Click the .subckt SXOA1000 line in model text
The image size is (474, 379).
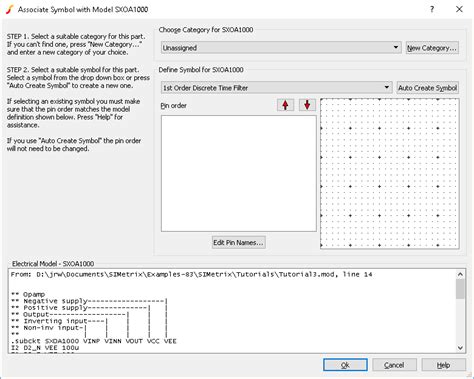pos(93,341)
